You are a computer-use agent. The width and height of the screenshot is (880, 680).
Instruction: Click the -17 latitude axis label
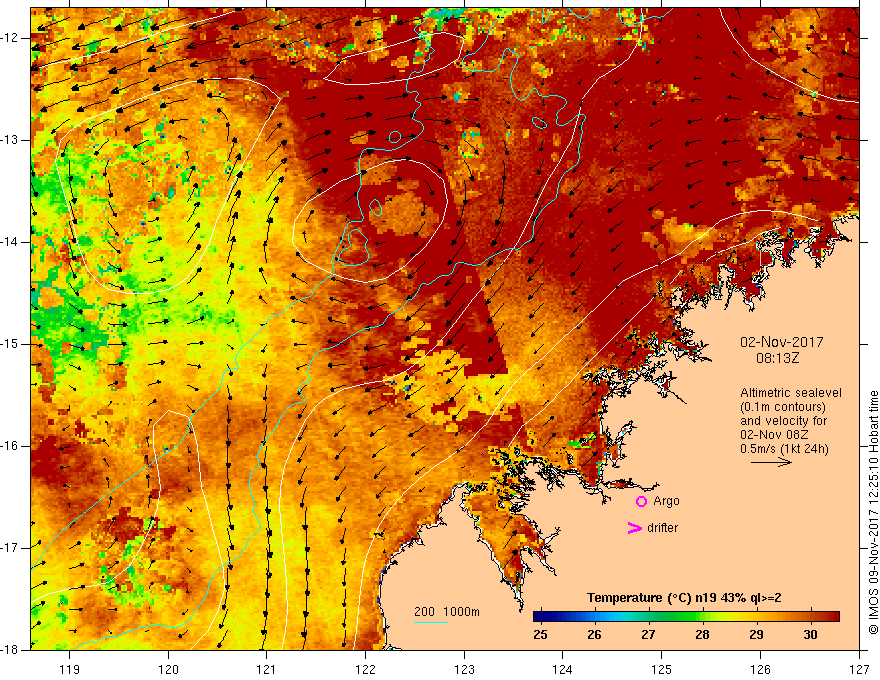[11, 548]
